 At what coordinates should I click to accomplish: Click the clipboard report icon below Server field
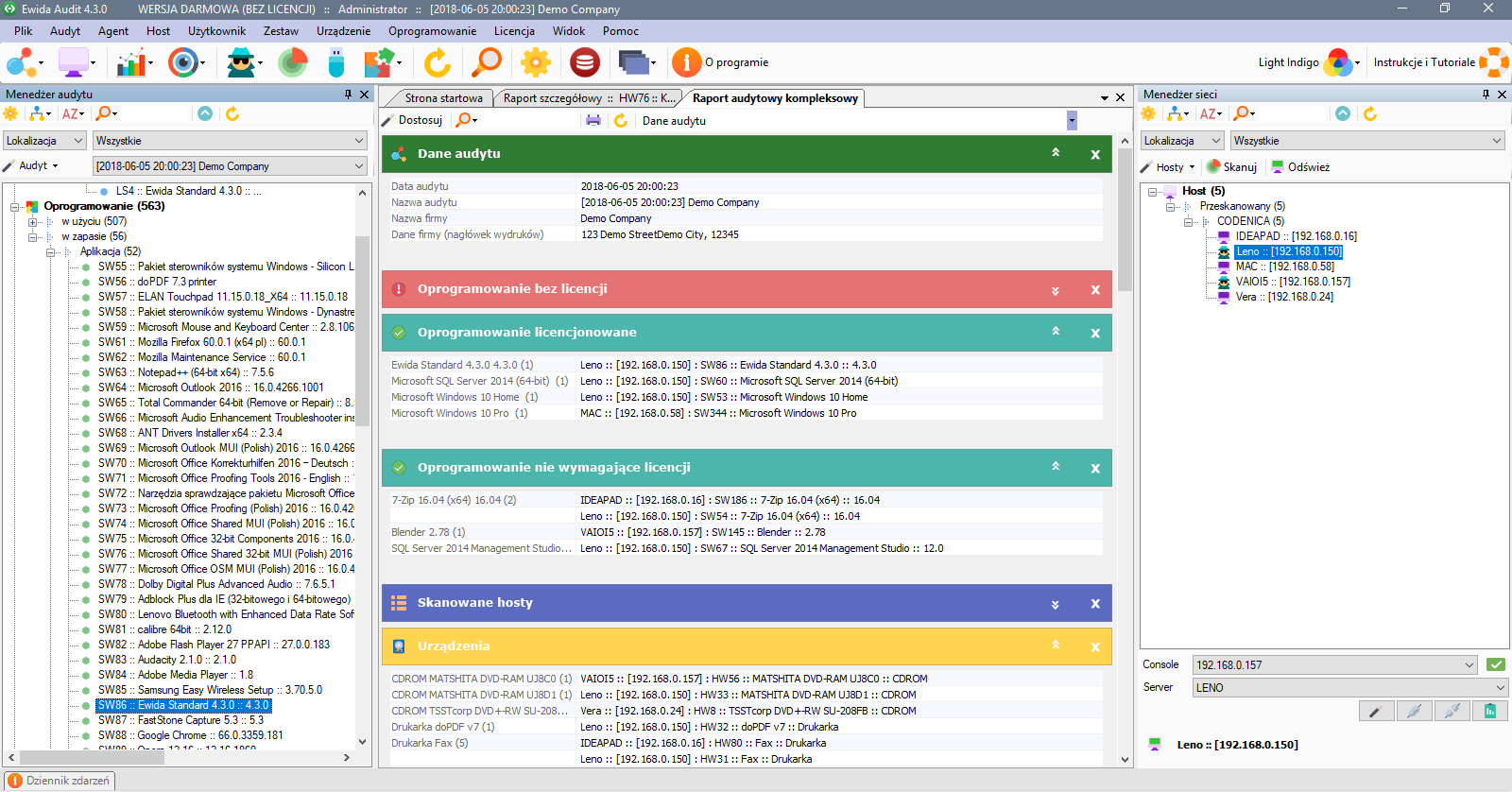[x=1489, y=711]
